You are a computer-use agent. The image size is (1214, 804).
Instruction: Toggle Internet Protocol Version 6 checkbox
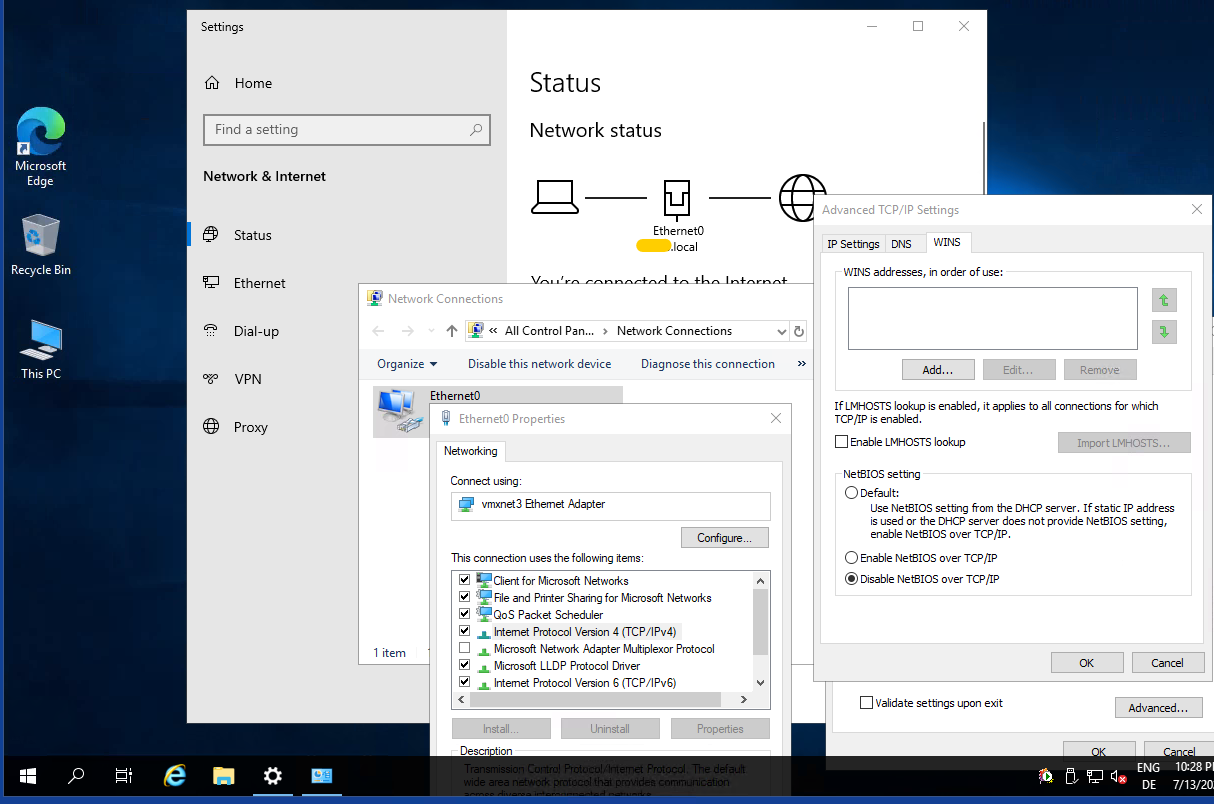click(x=464, y=682)
